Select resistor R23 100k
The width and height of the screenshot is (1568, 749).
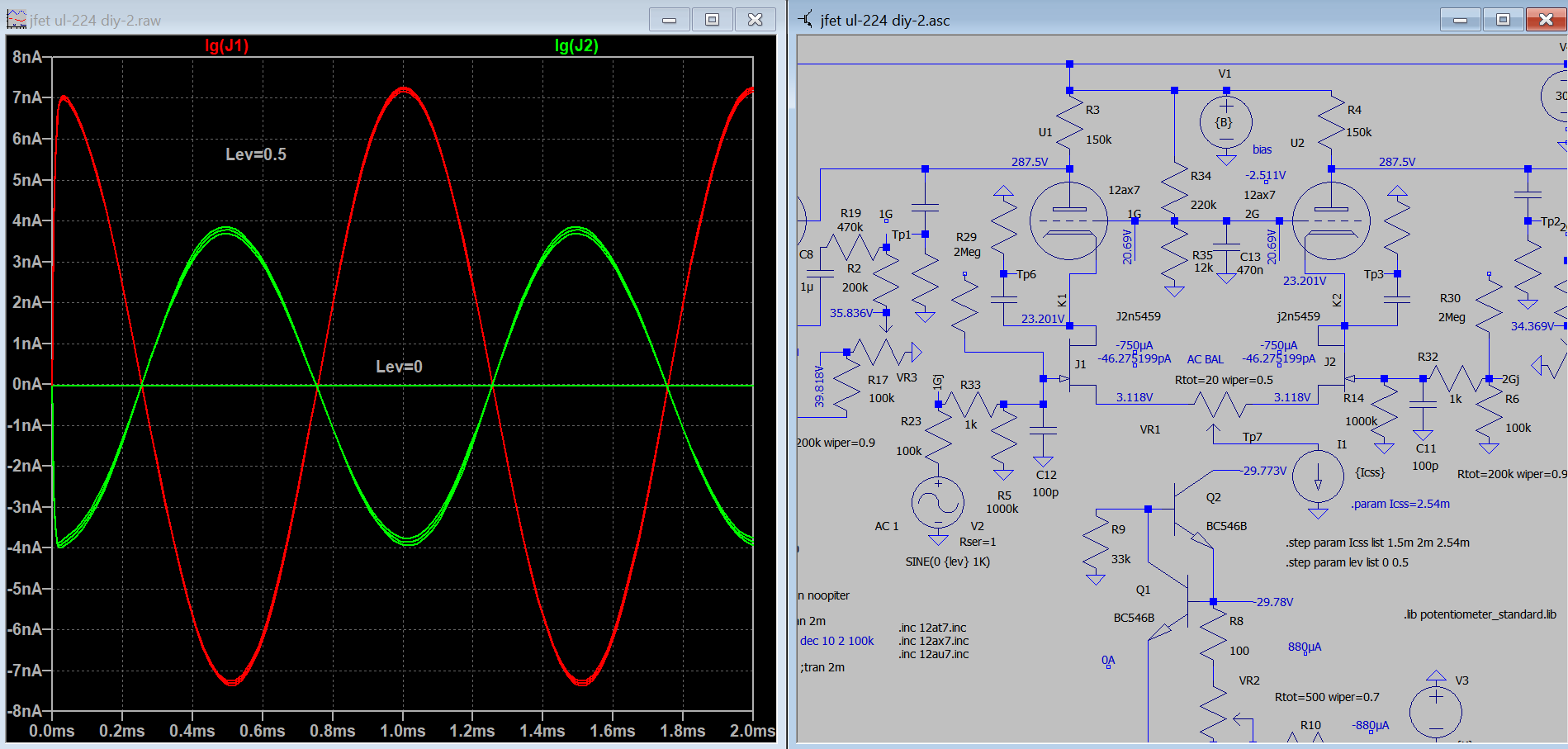938,438
